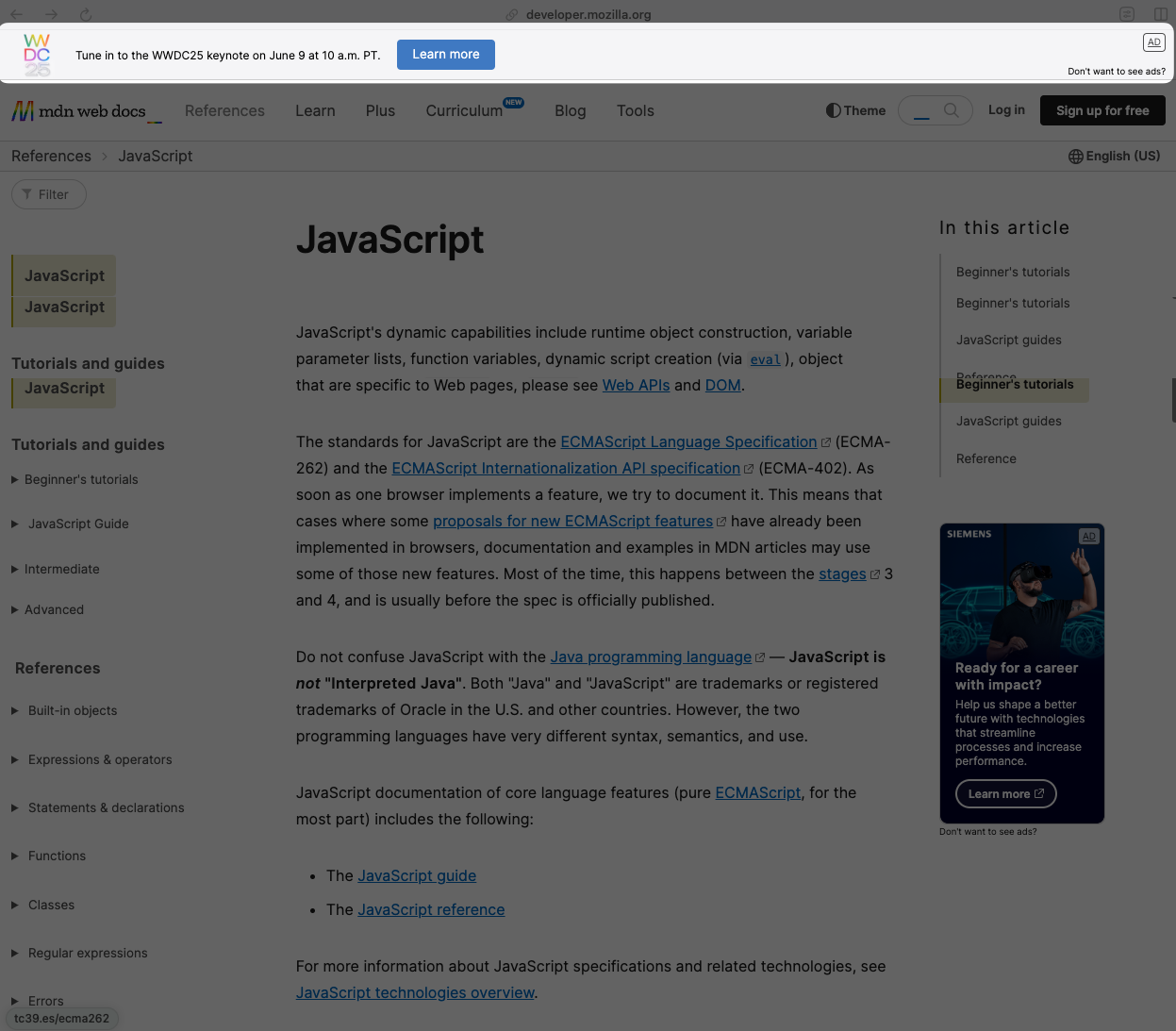
Task: Reload the page with the refresh icon
Action: pos(86,14)
